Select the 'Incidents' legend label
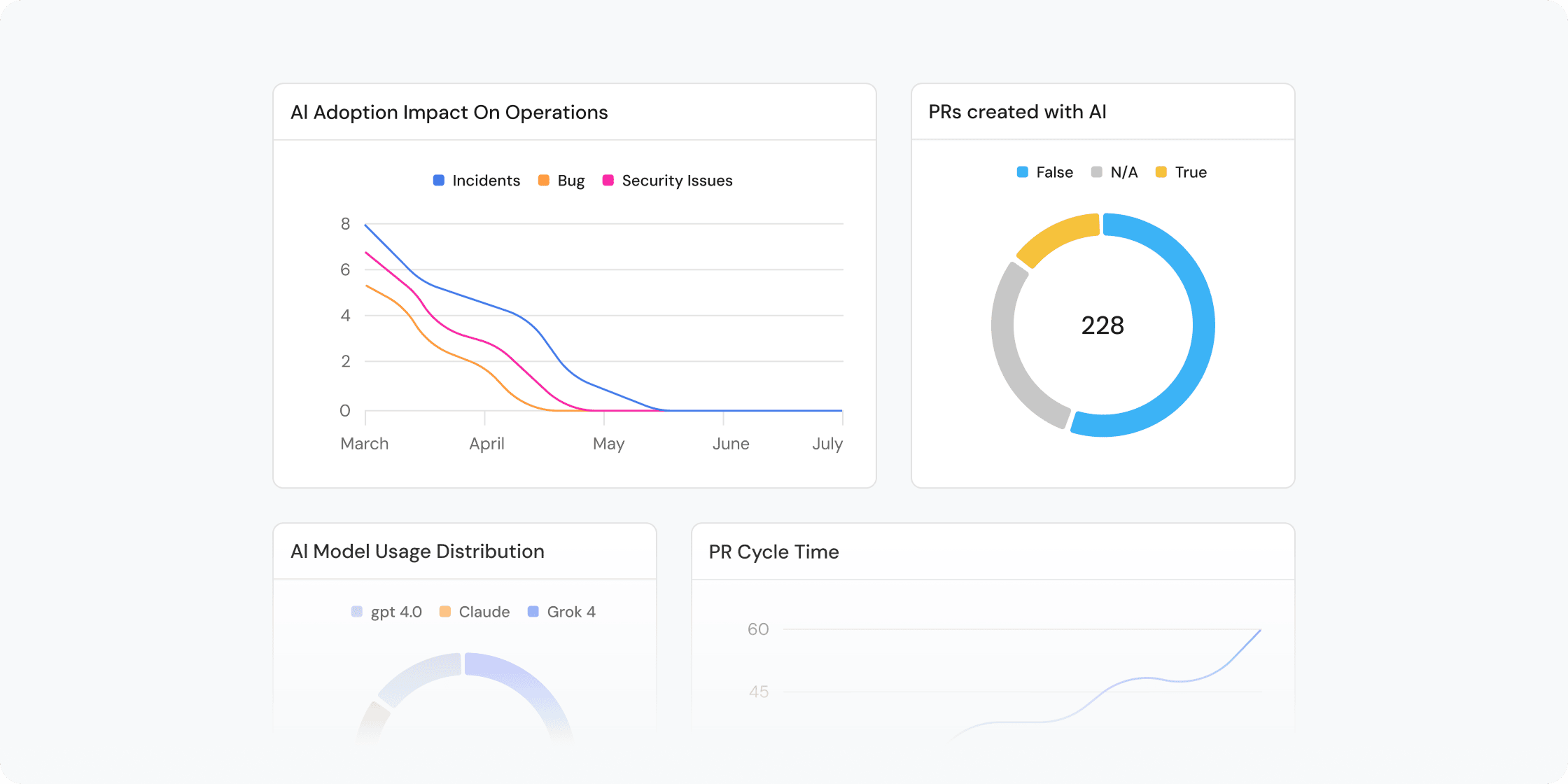 click(486, 181)
